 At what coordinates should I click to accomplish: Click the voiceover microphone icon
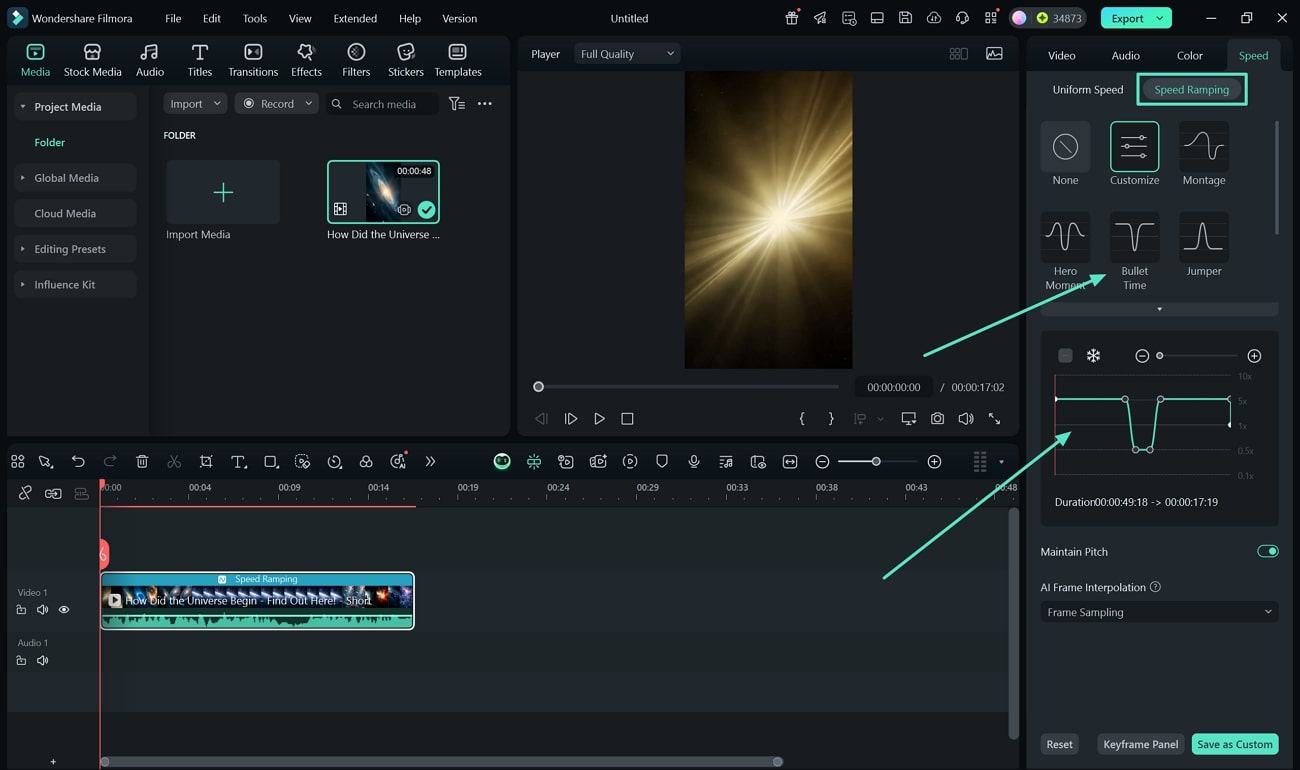[x=694, y=461]
